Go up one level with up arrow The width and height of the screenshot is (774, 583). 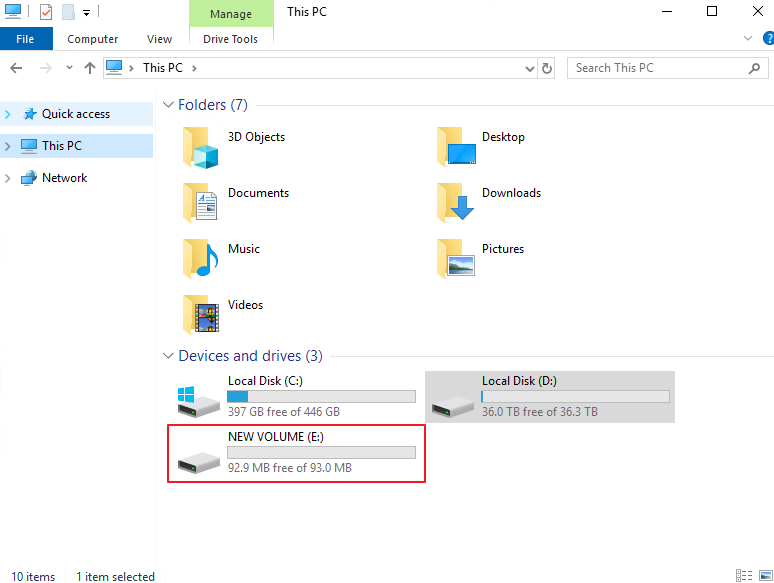(x=89, y=68)
